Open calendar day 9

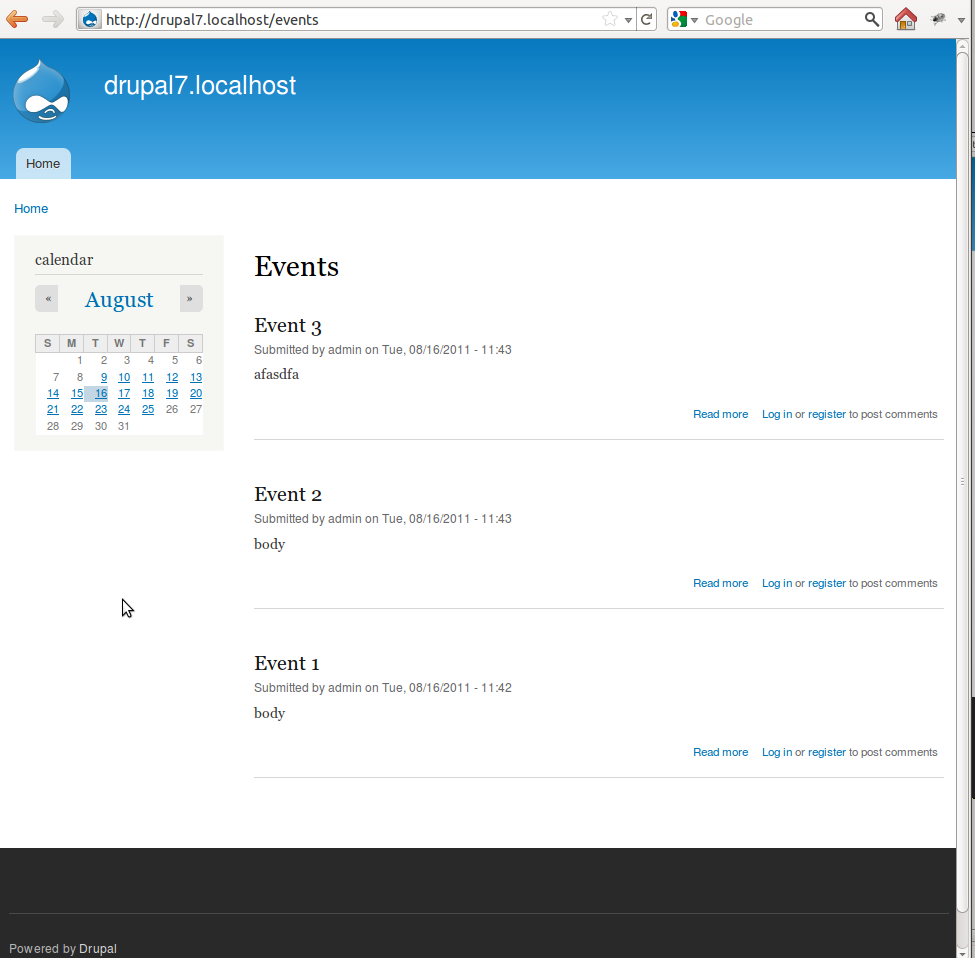click(x=104, y=377)
